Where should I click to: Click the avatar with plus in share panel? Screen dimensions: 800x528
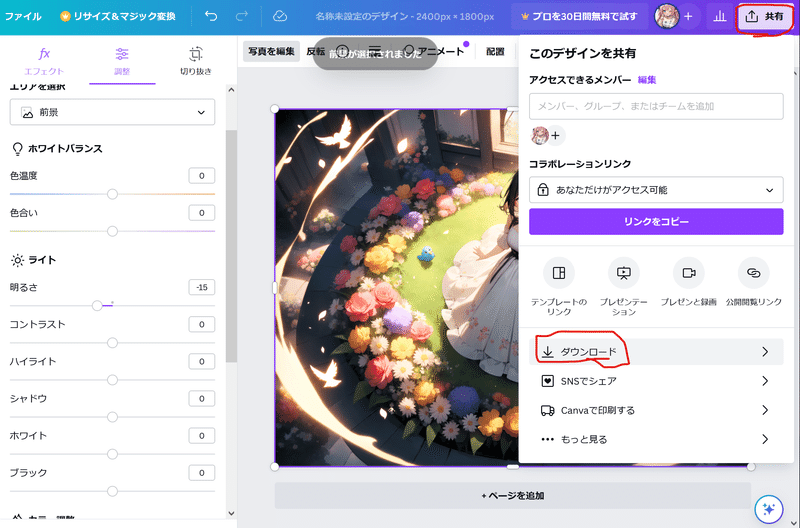548,135
